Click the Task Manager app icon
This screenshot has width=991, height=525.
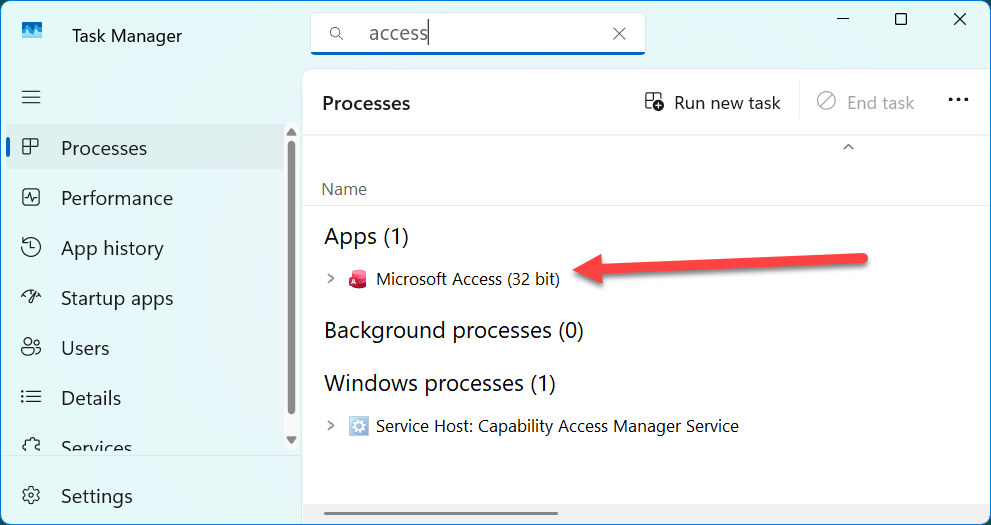[x=32, y=30]
